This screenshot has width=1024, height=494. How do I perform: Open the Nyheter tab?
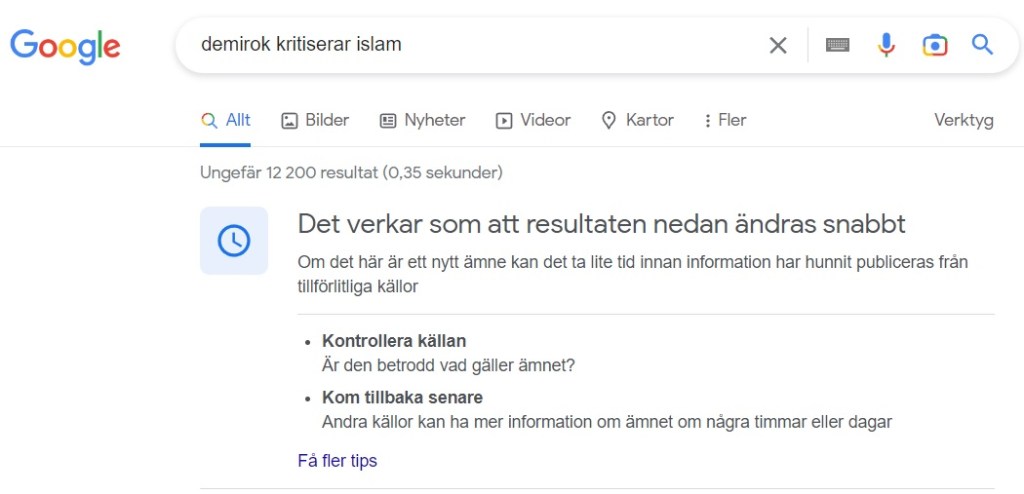[423, 121]
